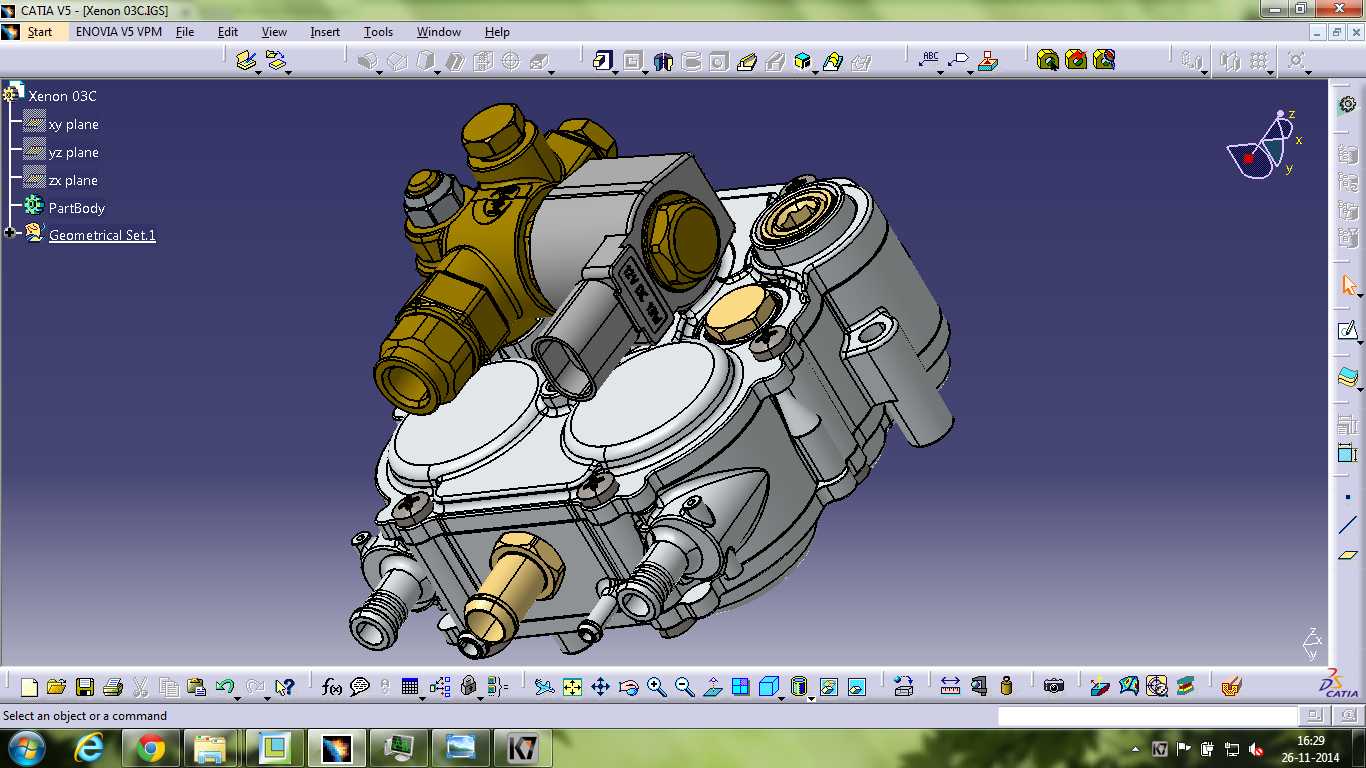Click the Zoom Out magnifier
This screenshot has width=1366, height=768.
684,687
